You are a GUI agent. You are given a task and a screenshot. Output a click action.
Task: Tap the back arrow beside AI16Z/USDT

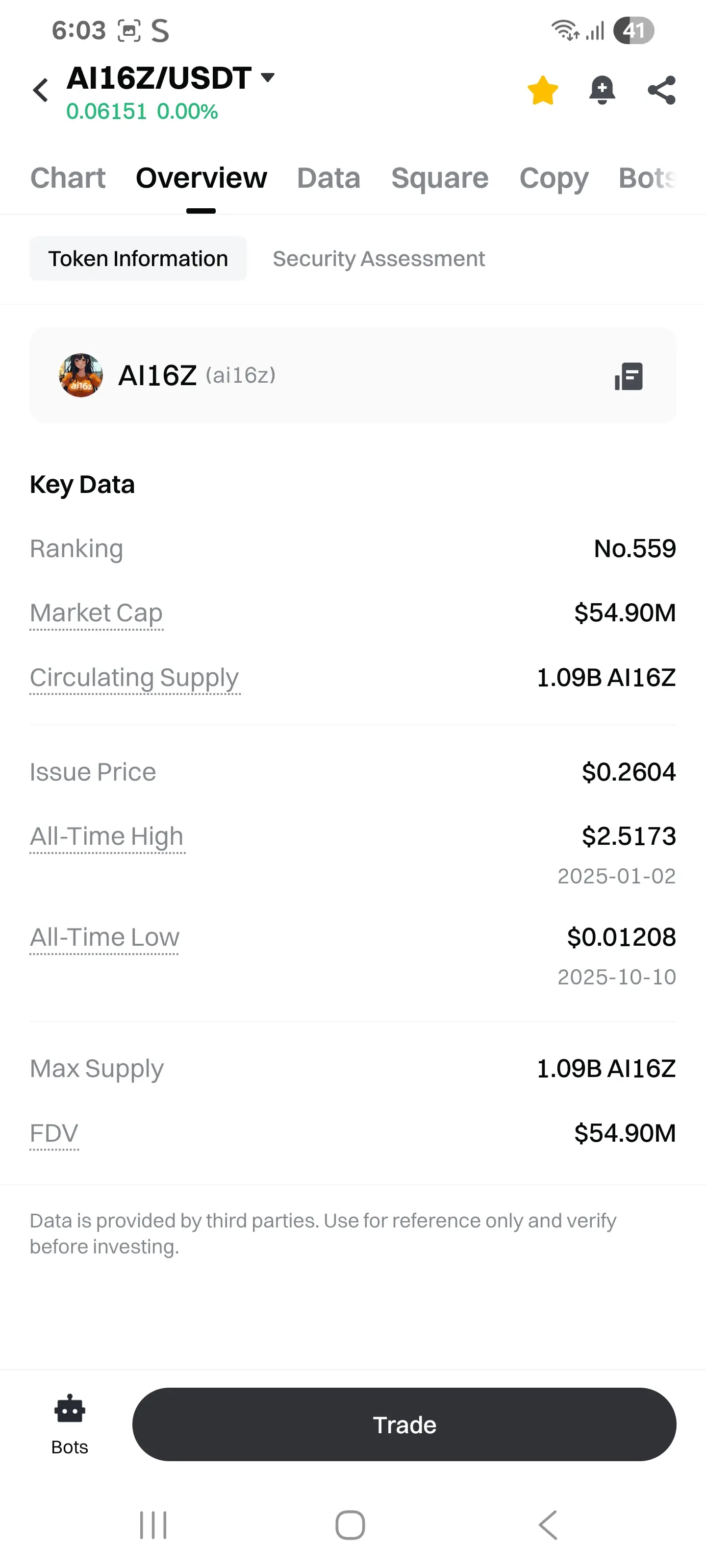(x=41, y=91)
